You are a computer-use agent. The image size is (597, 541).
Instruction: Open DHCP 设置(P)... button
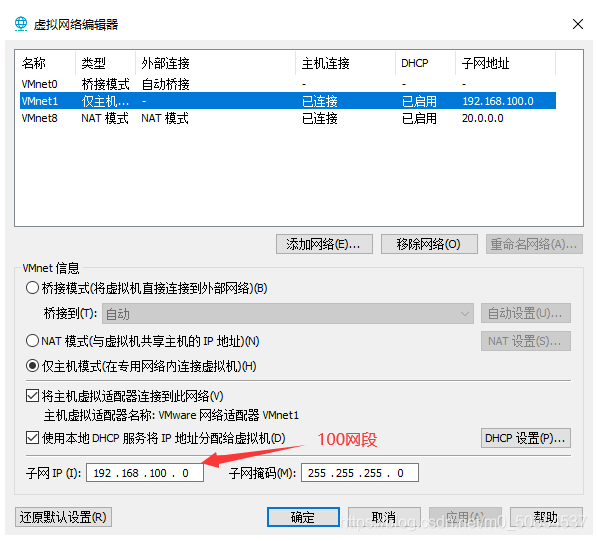point(526,438)
